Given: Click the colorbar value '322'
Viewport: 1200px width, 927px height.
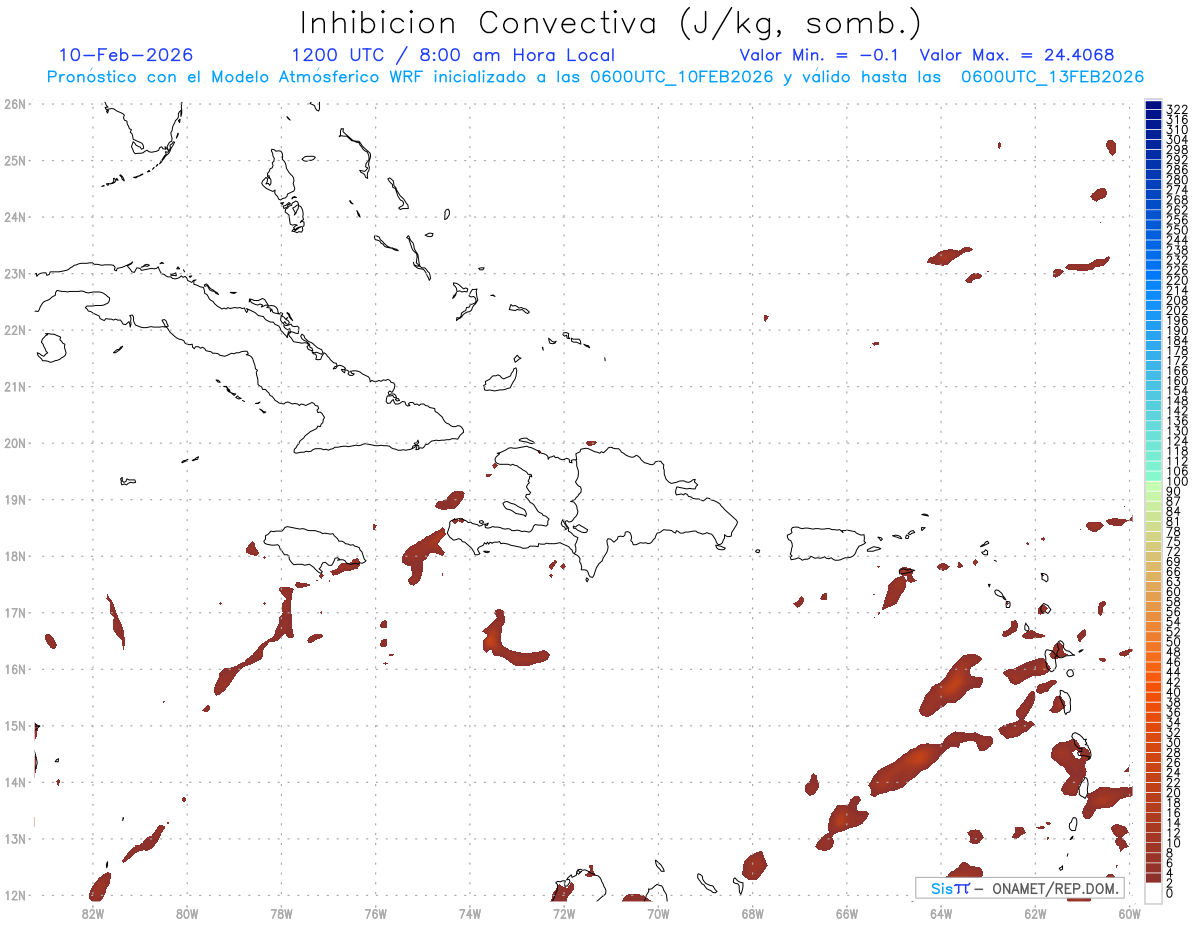Looking at the screenshot, I should click(1177, 109).
